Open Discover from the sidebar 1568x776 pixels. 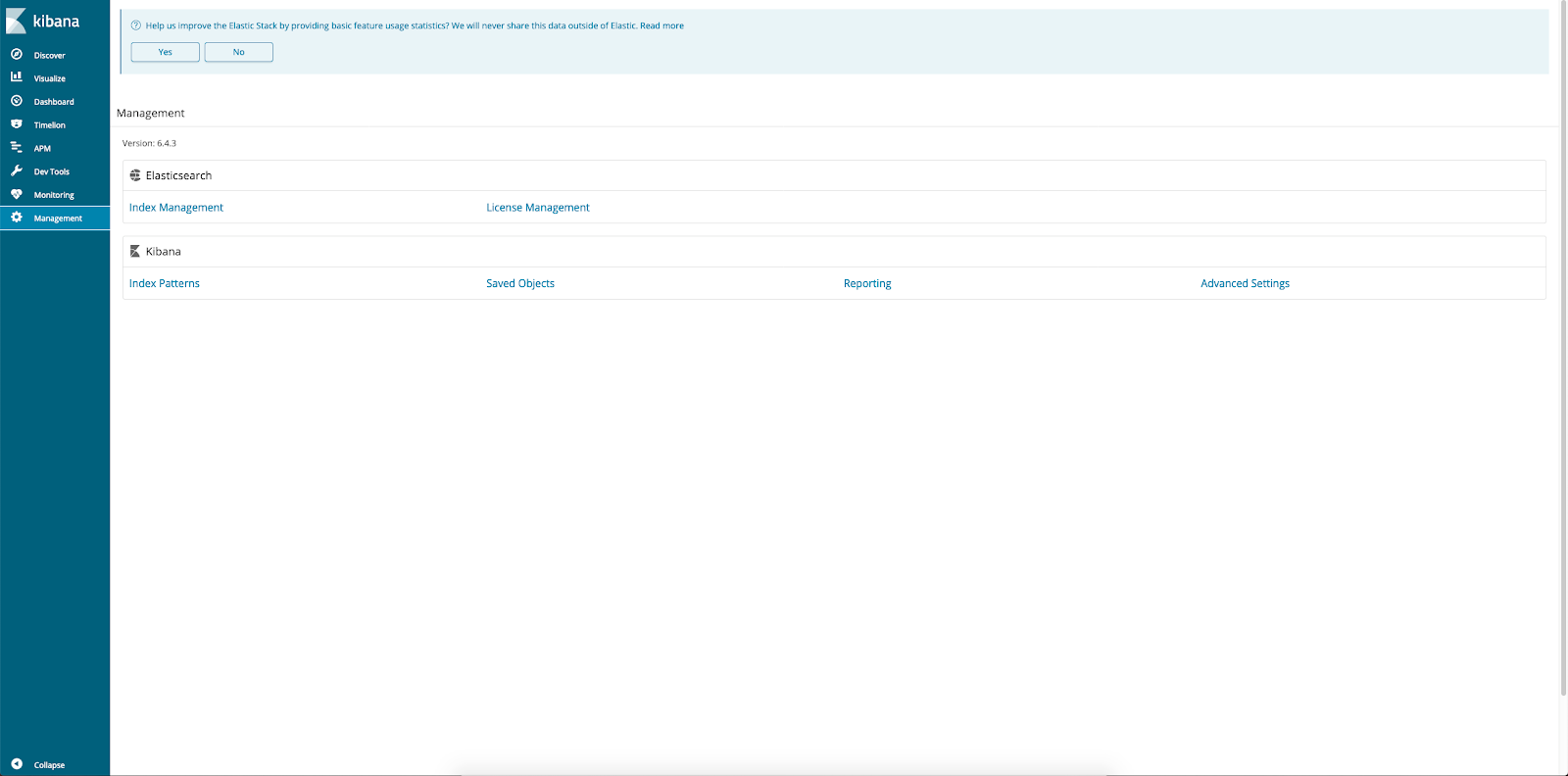[x=49, y=56]
